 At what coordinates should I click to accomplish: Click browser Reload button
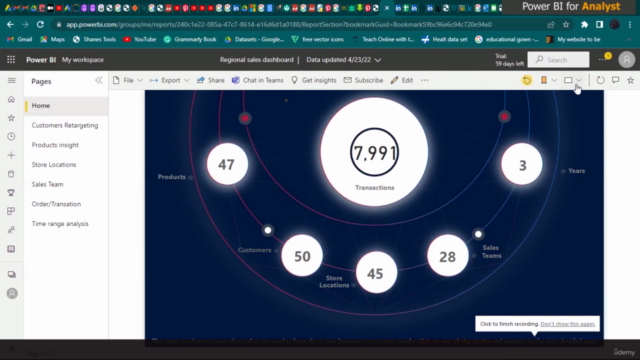[x=40, y=24]
